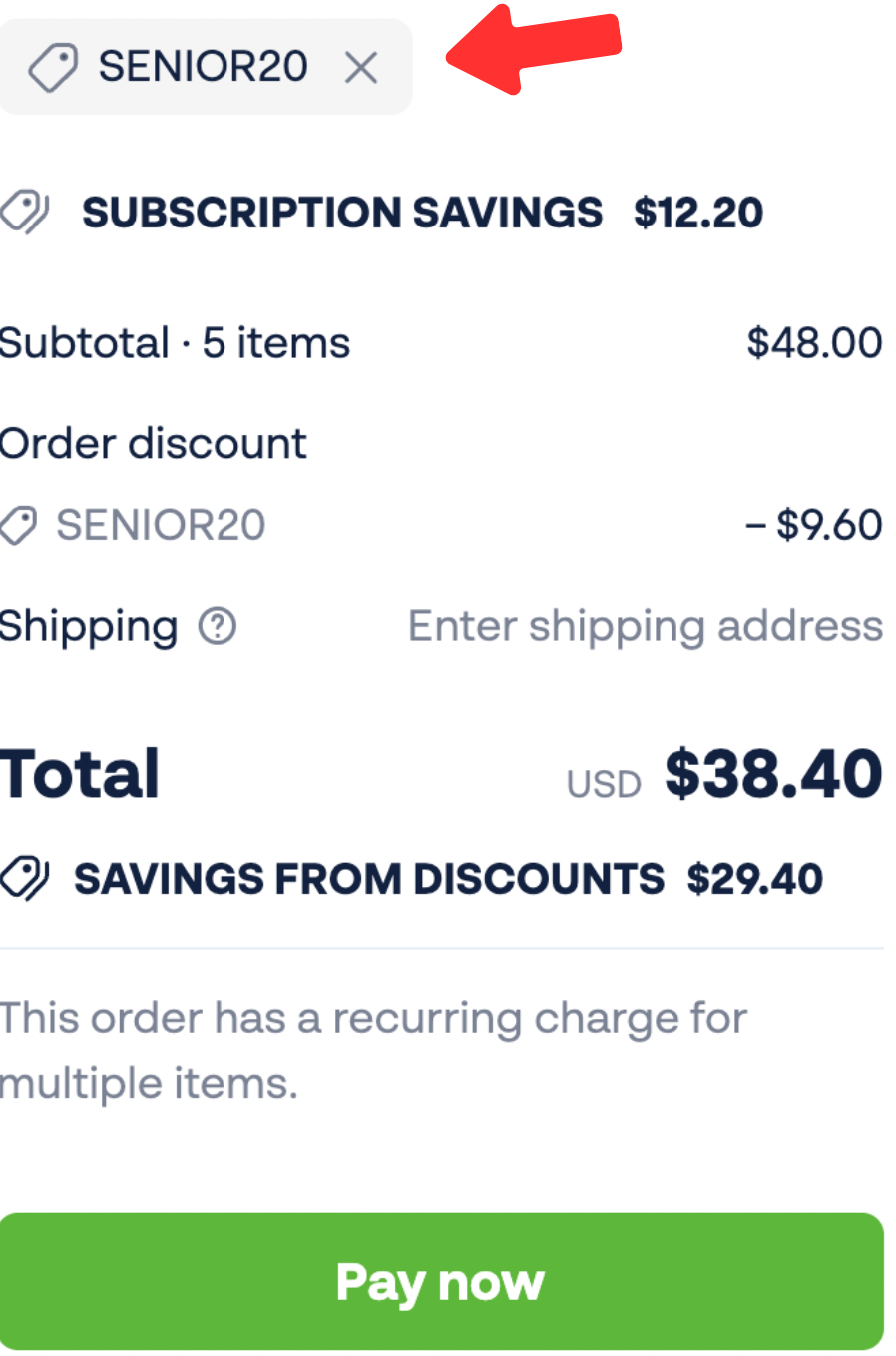Click the Savings From Discounts $29.40 amount
The image size is (896, 1356).
pyautogui.click(x=754, y=879)
